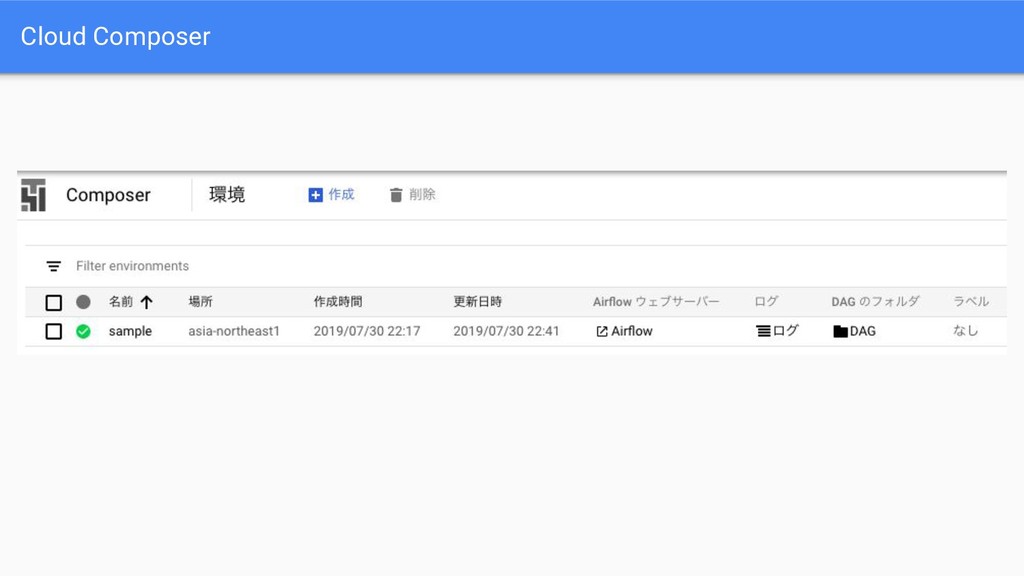1024x576 pixels.
Task: Click the Airflow ウェブサーバー column header
Action: point(656,302)
